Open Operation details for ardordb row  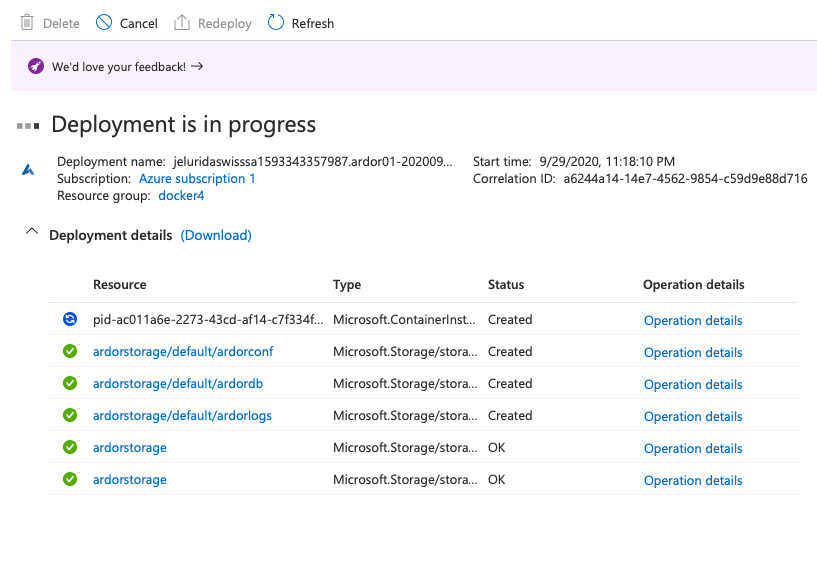pyautogui.click(x=693, y=384)
